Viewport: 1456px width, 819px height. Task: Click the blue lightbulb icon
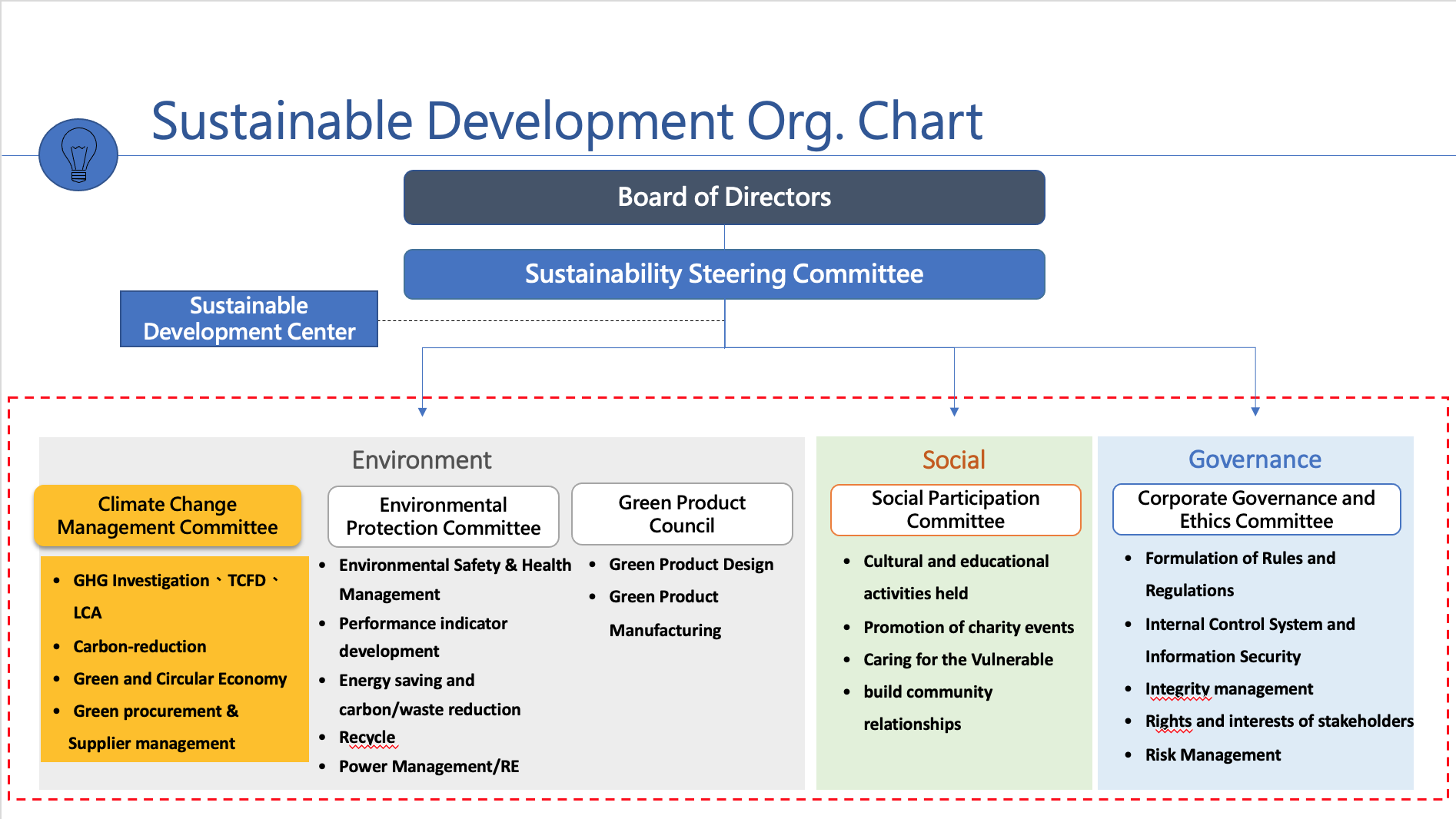click(x=78, y=154)
